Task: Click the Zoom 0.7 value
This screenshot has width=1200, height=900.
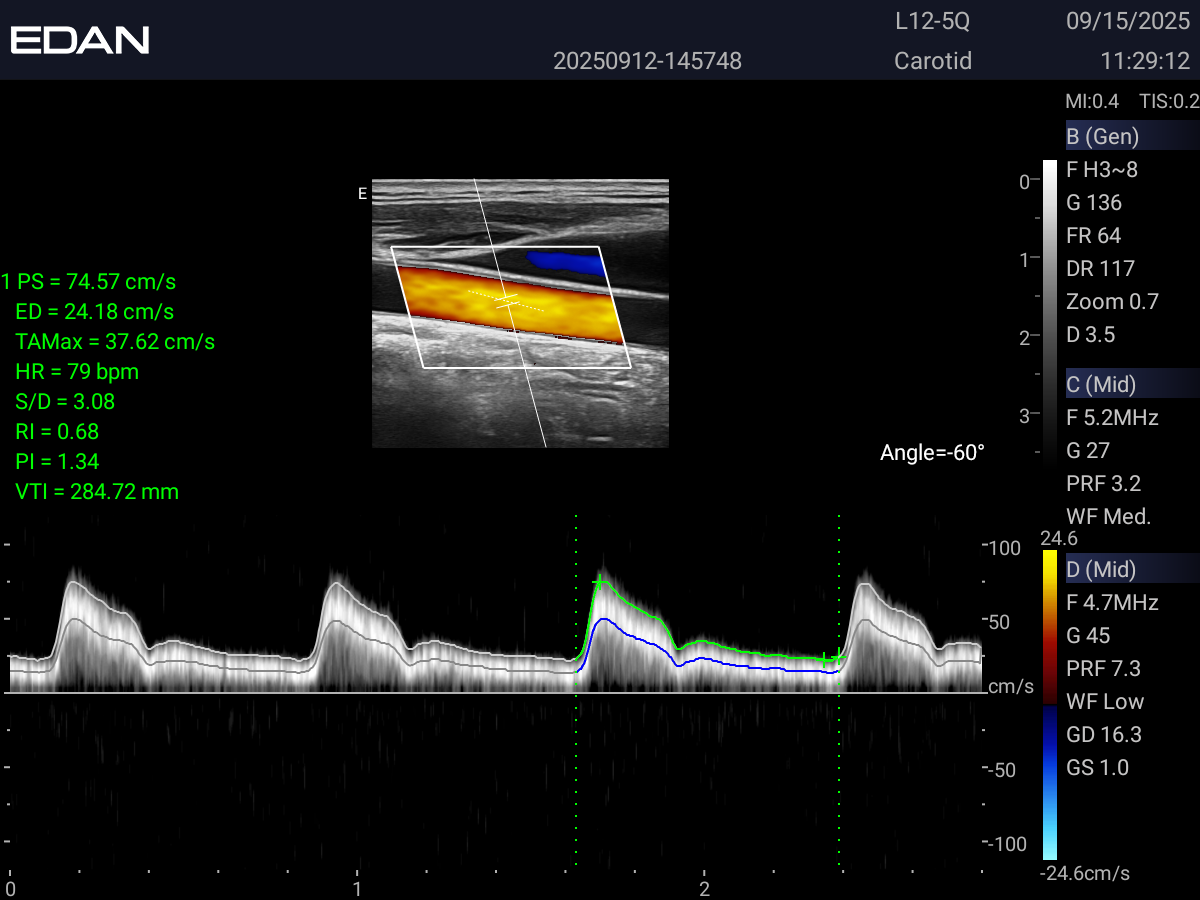Action: 1112,302
